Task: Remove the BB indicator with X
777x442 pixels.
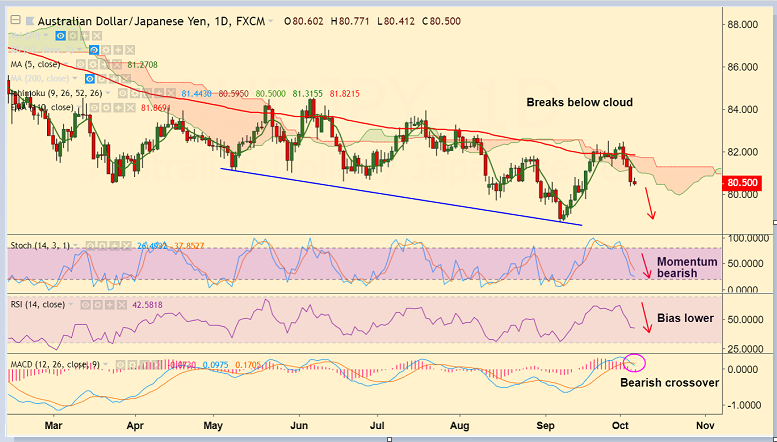Action: coord(130,50)
